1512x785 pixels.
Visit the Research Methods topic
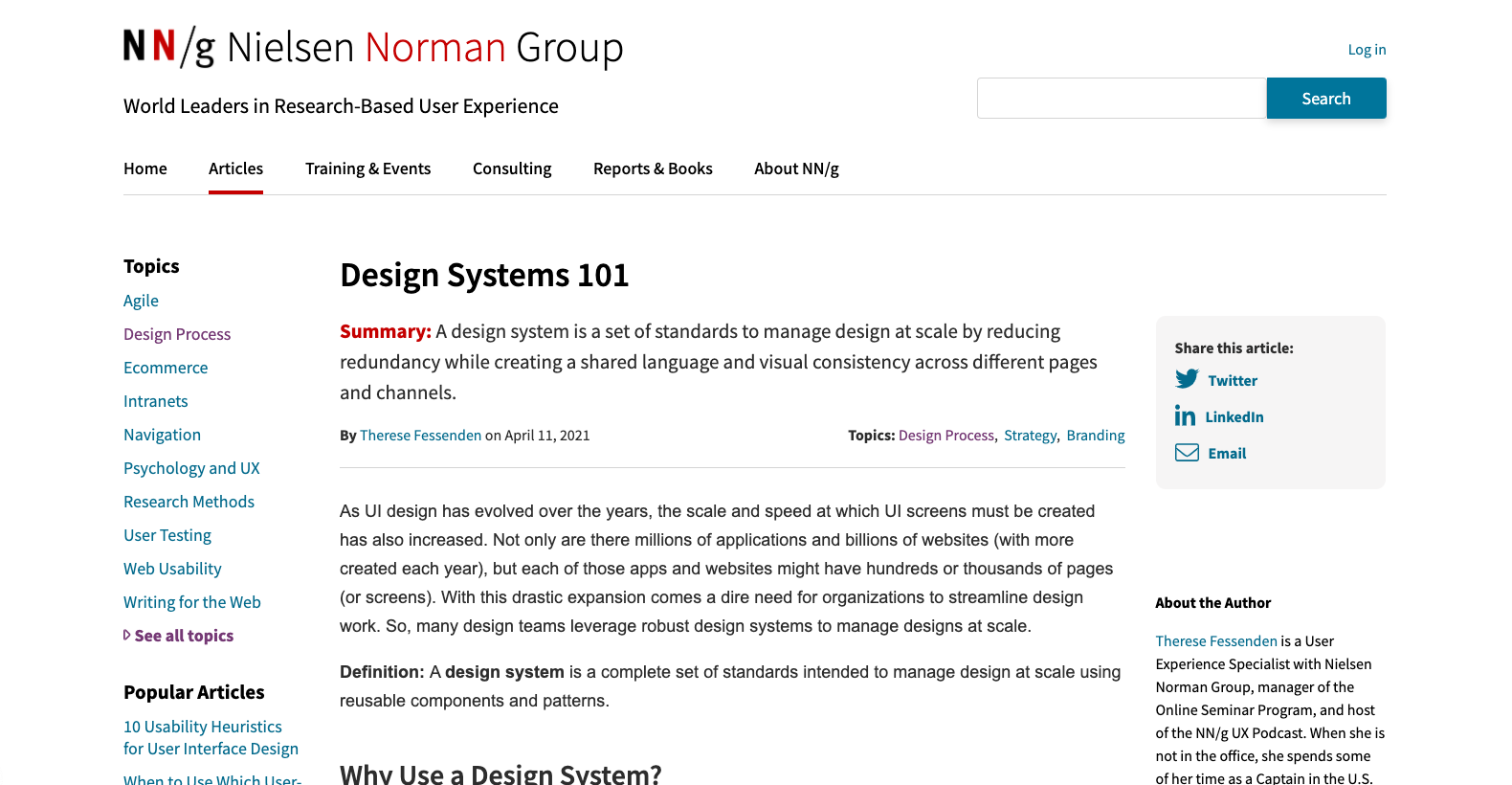189,502
